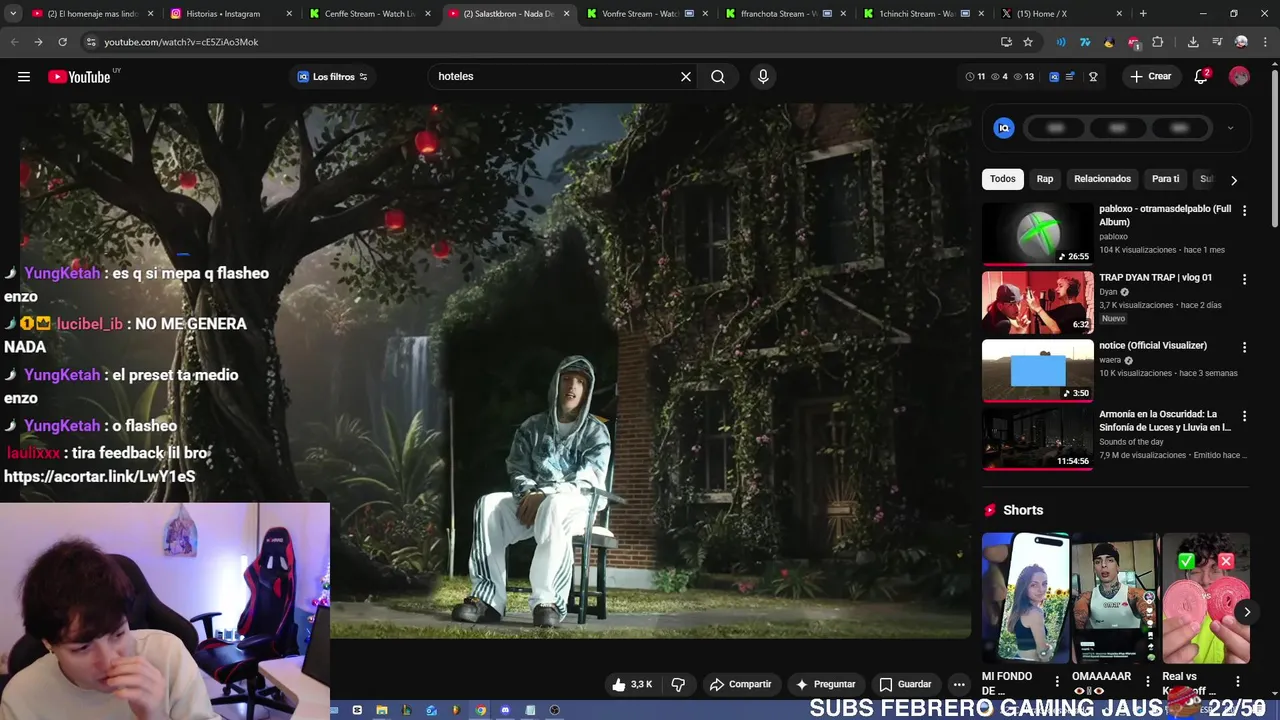
Task: Expand the Chrome tab search dropdown
Action: (x=12, y=14)
